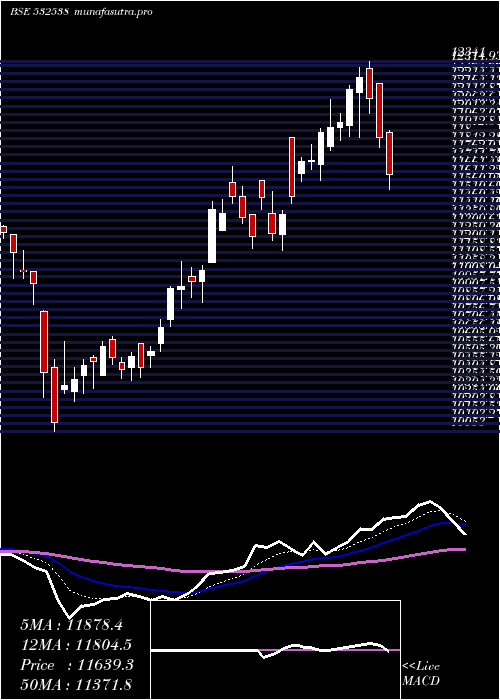This screenshot has width=500, height=700.
Task: Click the '5MA : 11878.4' readout
Action: point(71,625)
